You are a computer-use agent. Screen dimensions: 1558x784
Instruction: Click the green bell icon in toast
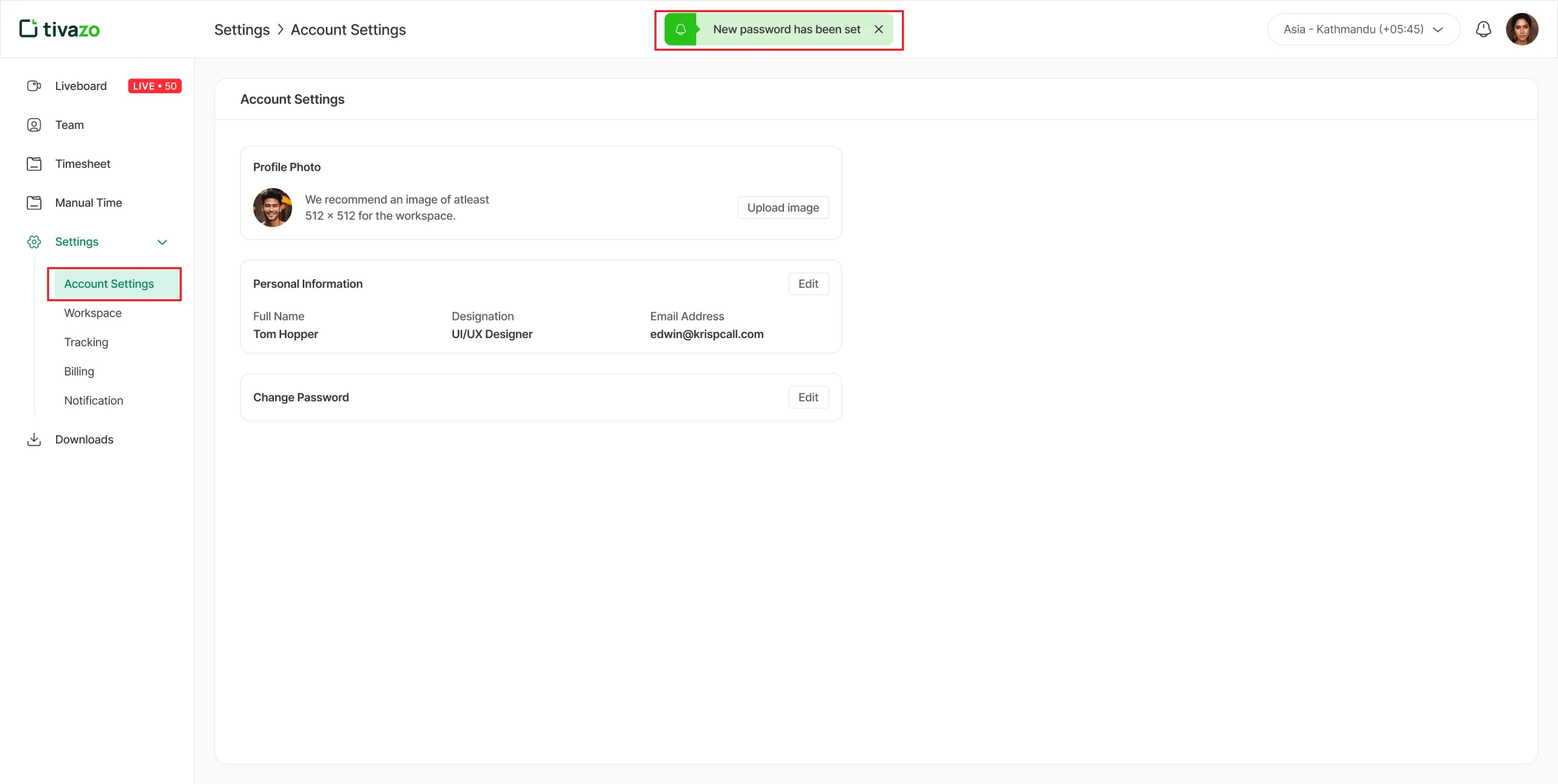coord(680,29)
